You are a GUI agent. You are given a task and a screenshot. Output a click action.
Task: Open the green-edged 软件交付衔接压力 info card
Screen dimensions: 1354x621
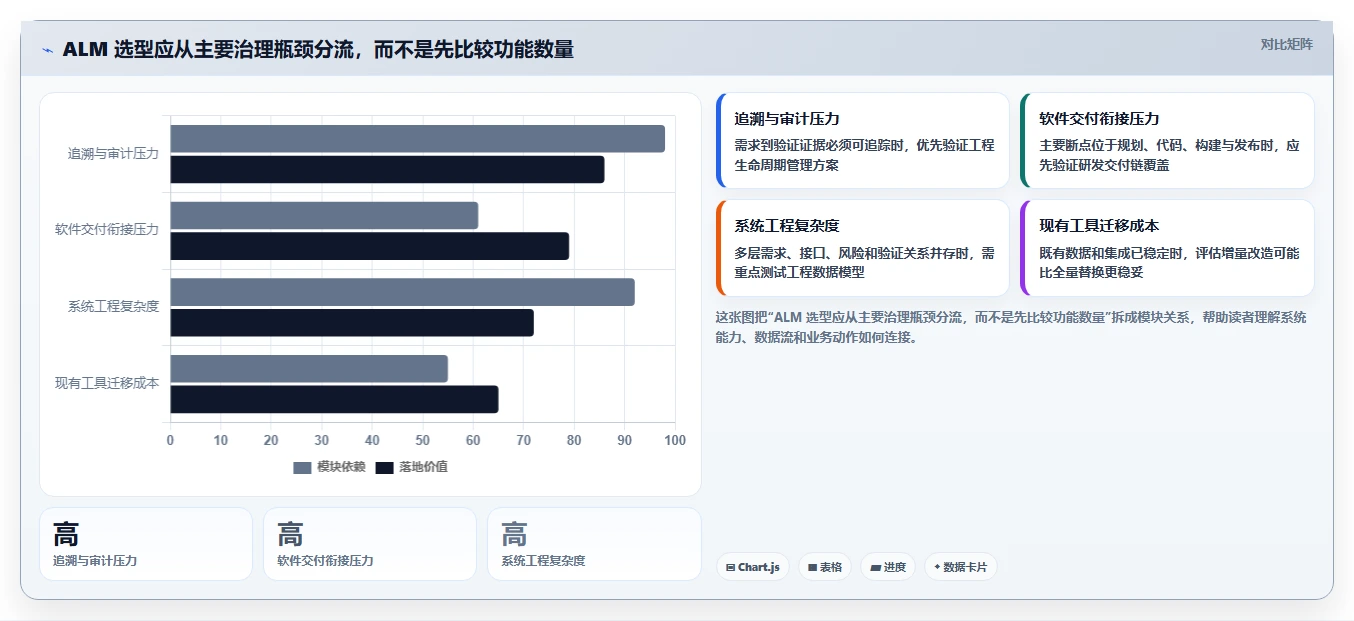click(1167, 141)
